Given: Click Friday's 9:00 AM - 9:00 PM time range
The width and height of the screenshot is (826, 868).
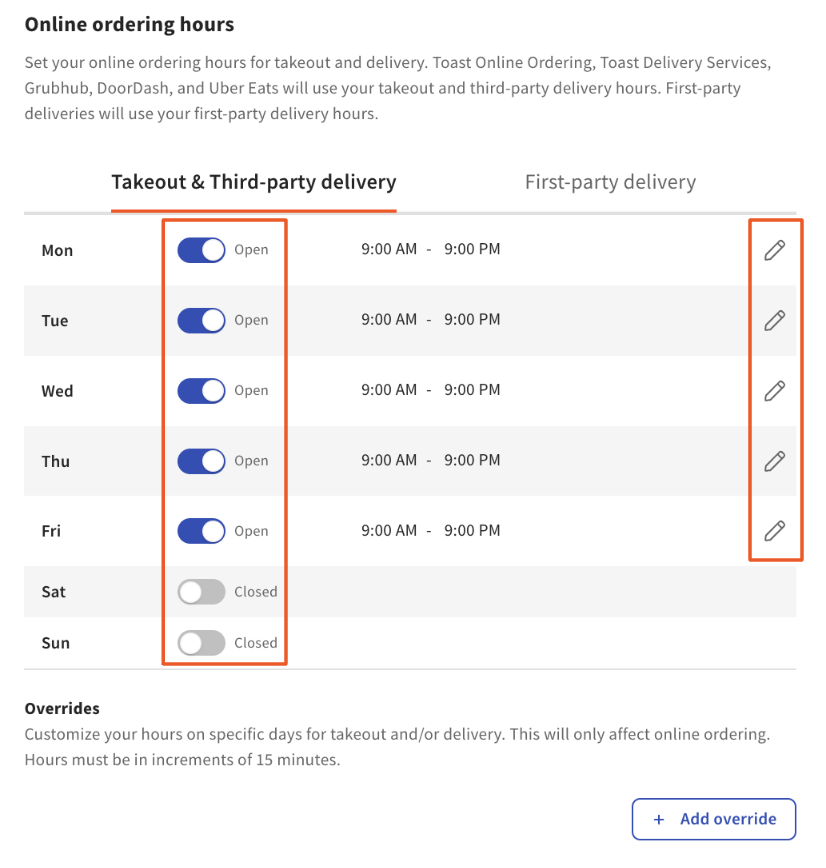Looking at the screenshot, I should point(430,531).
